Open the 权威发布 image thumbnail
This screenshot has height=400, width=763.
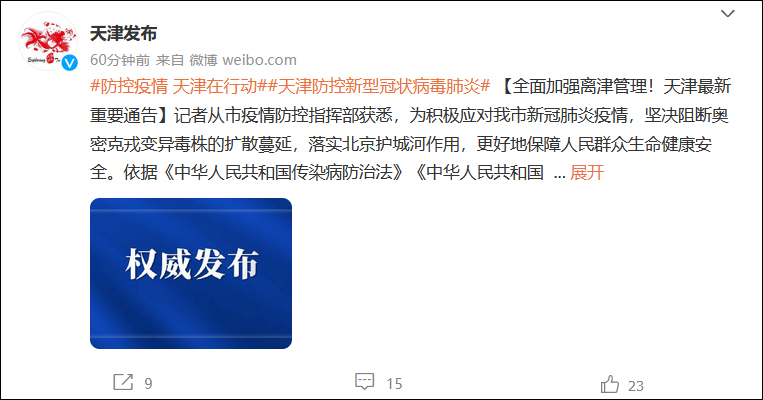point(191,273)
